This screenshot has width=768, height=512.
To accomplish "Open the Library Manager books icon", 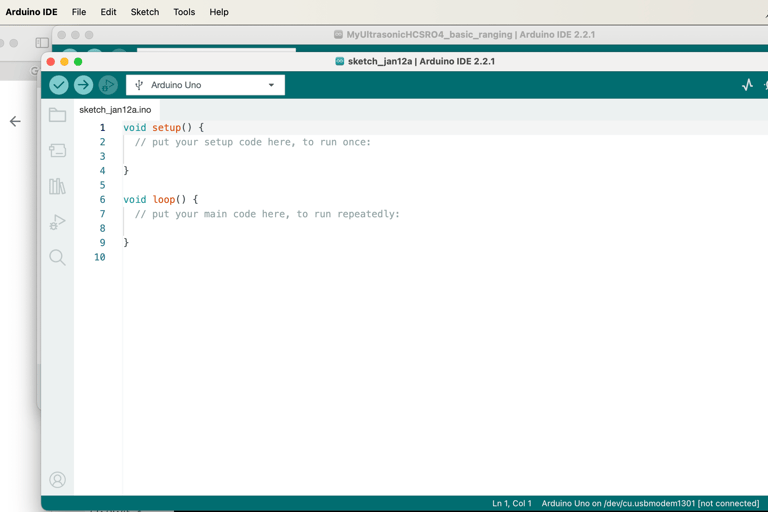I will click(57, 186).
